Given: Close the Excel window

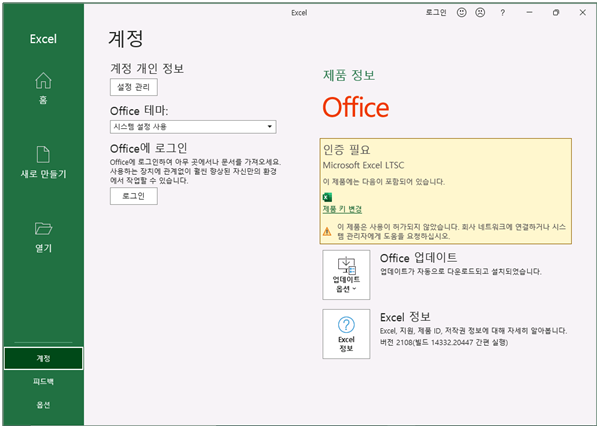Looking at the screenshot, I should click(x=582, y=13).
